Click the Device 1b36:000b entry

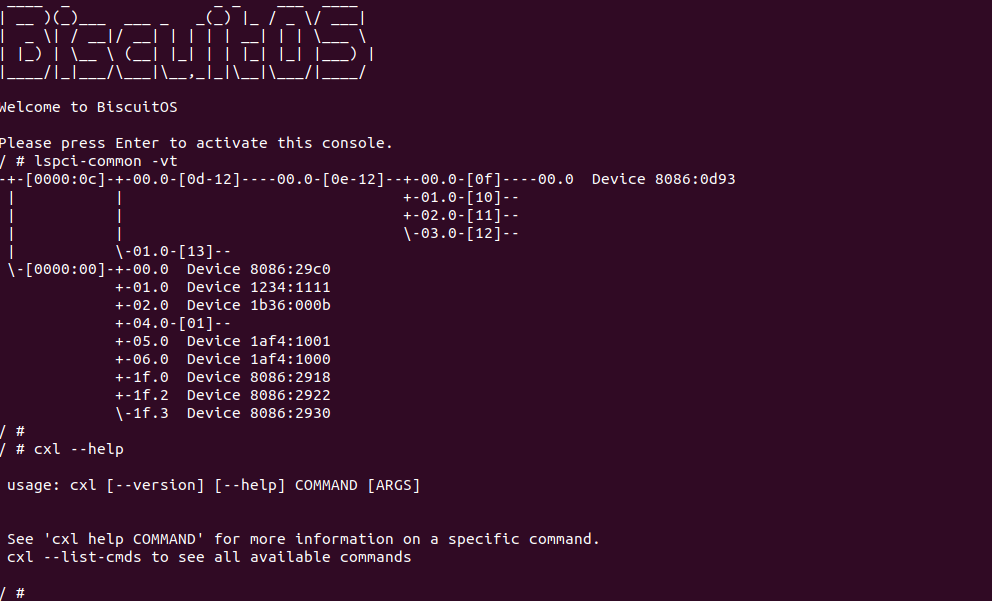point(258,305)
